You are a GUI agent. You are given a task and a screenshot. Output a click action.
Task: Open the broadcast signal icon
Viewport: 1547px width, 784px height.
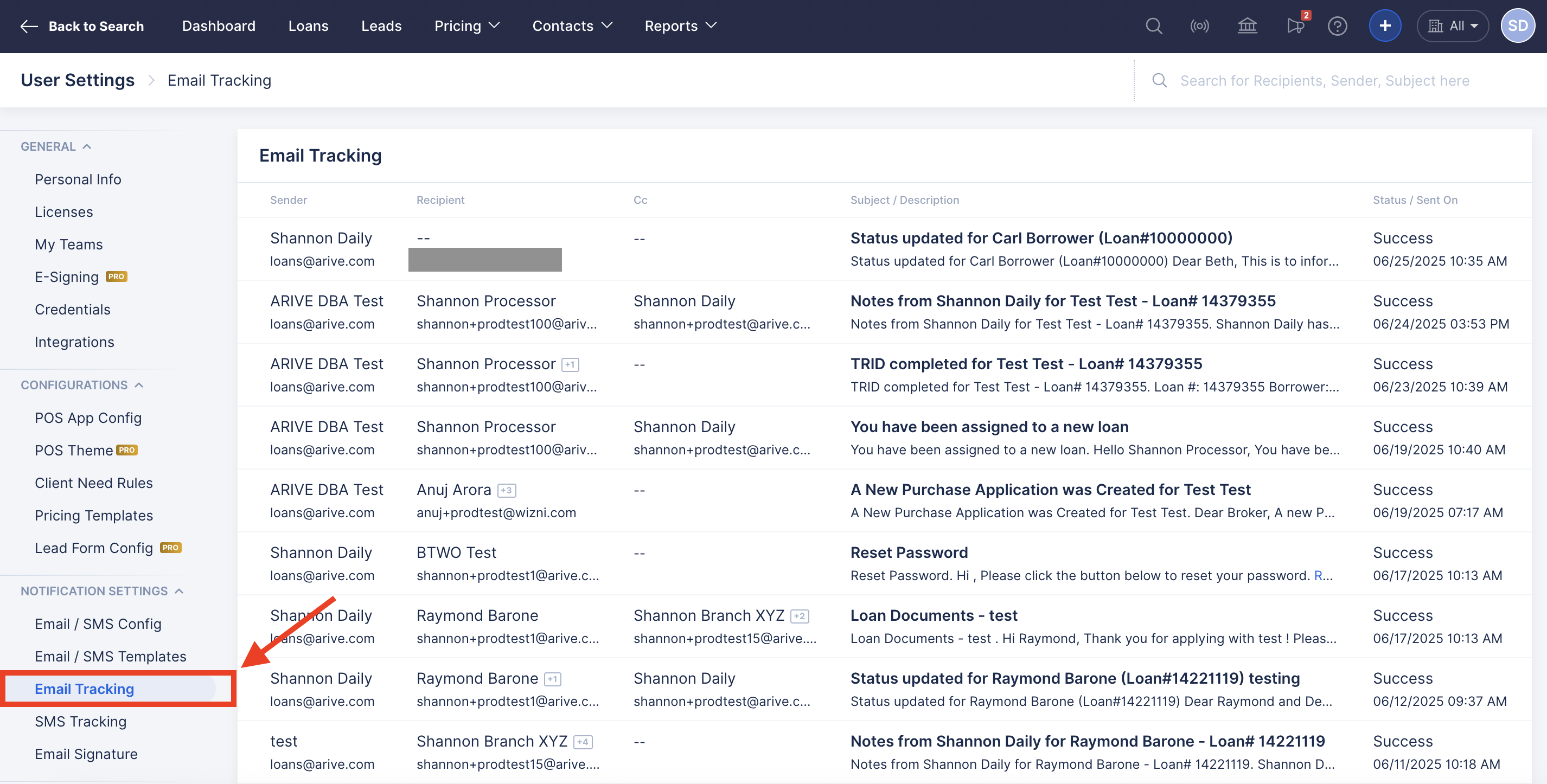click(x=1199, y=26)
